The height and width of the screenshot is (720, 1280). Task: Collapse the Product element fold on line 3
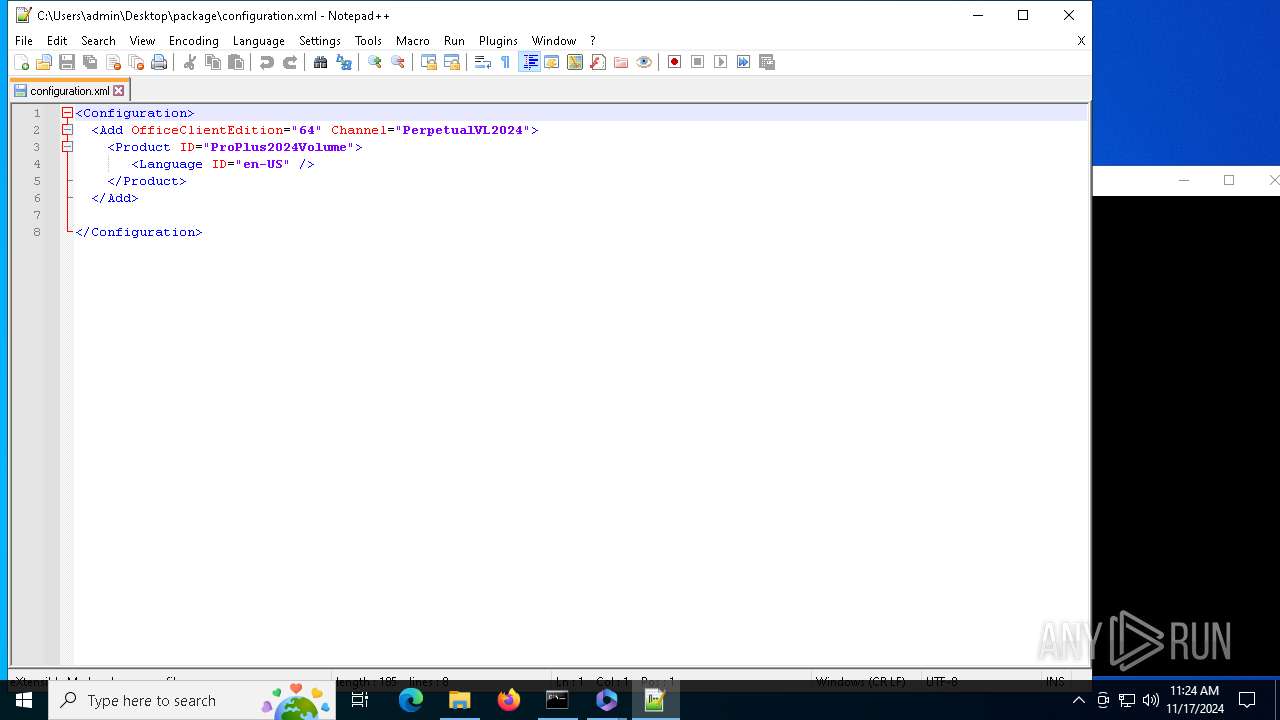point(67,147)
